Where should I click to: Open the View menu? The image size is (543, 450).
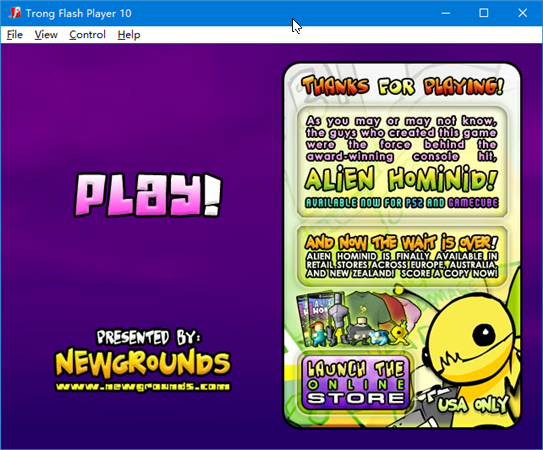point(46,35)
